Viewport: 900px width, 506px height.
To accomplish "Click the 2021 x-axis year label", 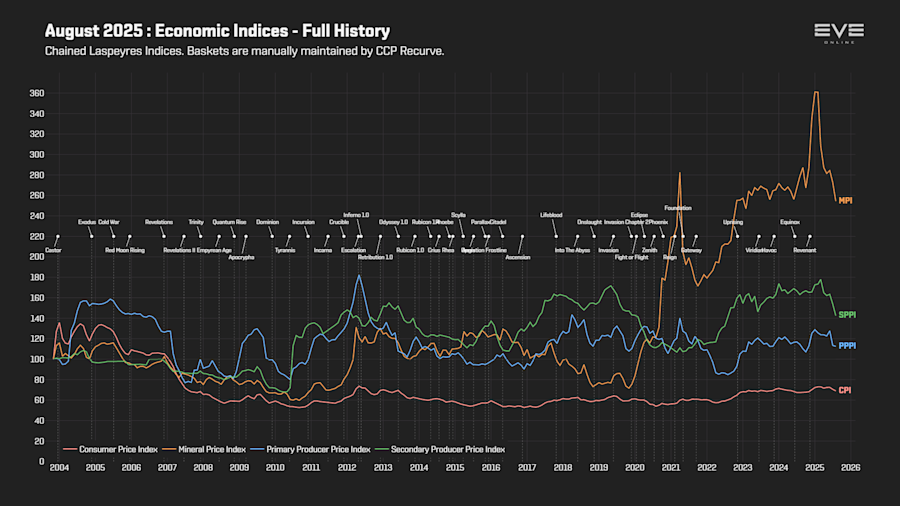I will [670, 468].
